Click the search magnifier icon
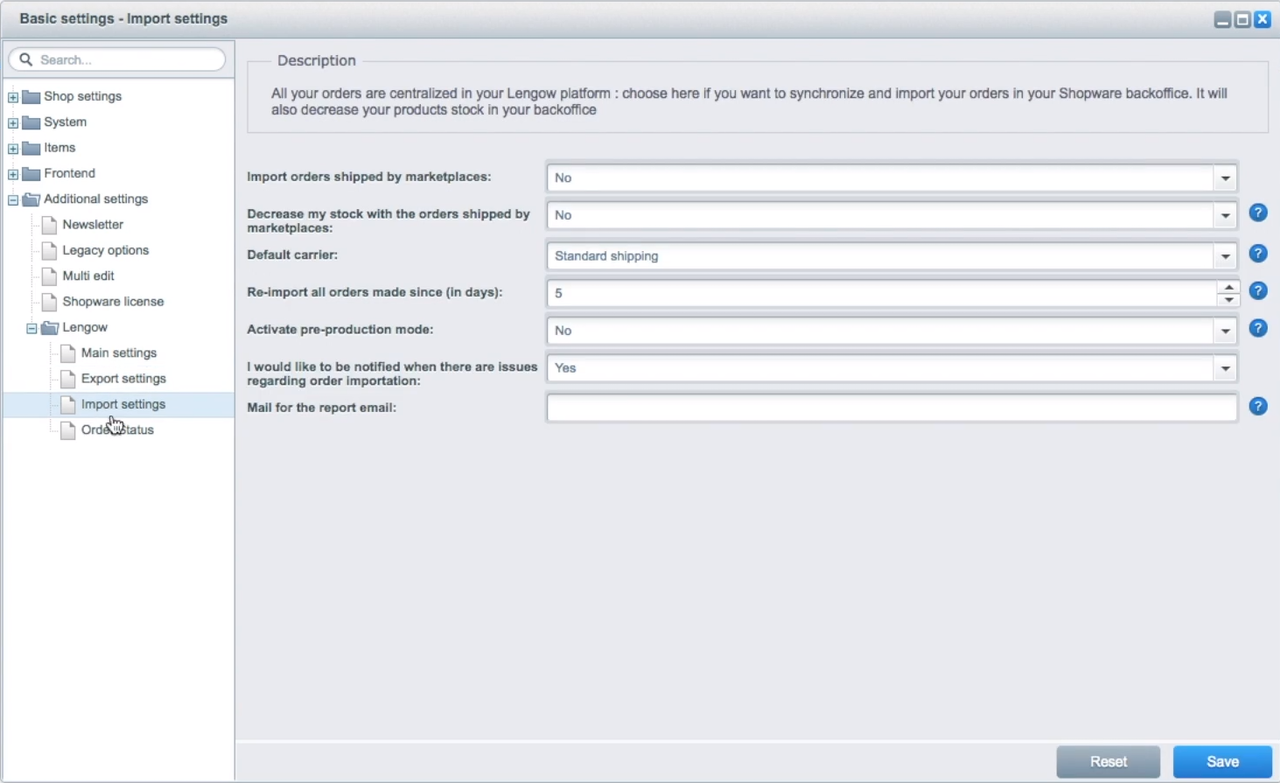Screen dimensions: 1280x783 27,60
